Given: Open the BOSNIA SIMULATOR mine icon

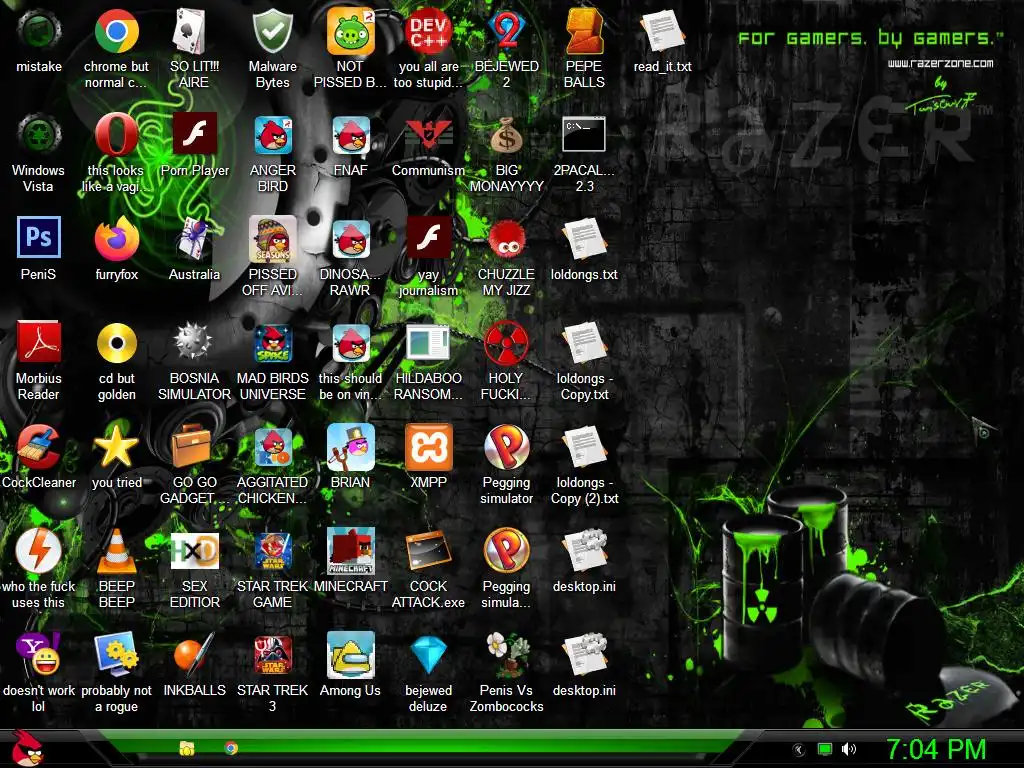Looking at the screenshot, I should coord(194,342).
